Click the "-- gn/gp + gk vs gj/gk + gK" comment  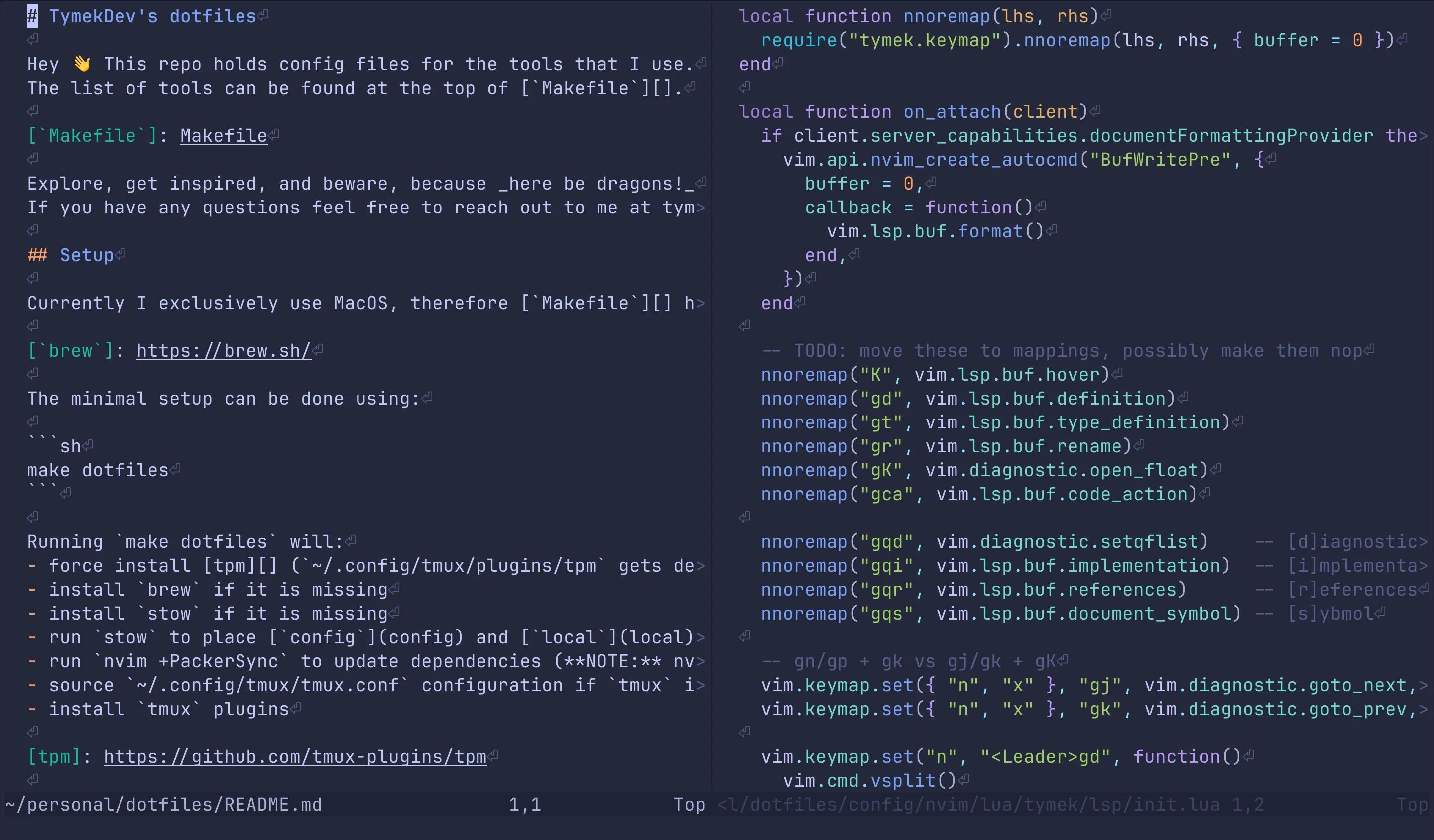(908, 661)
